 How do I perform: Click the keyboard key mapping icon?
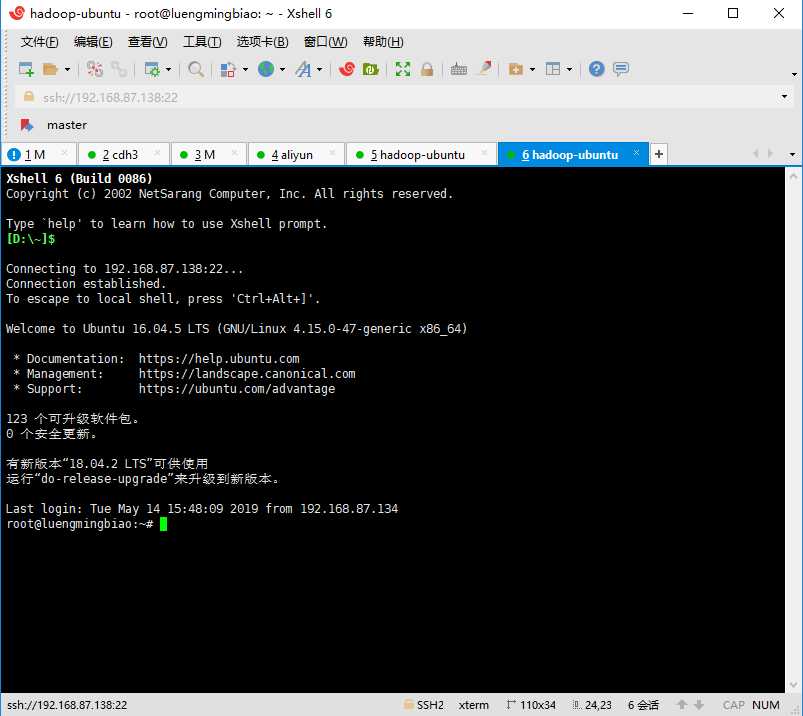point(458,69)
